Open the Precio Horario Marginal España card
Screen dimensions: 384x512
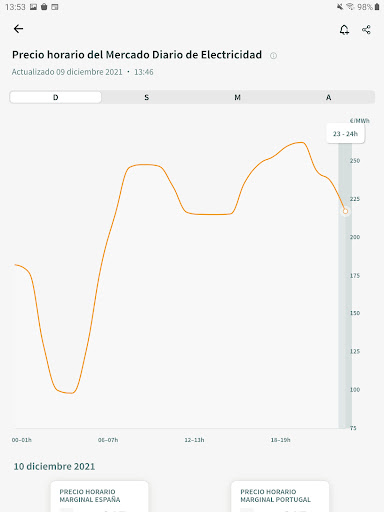pos(99,496)
